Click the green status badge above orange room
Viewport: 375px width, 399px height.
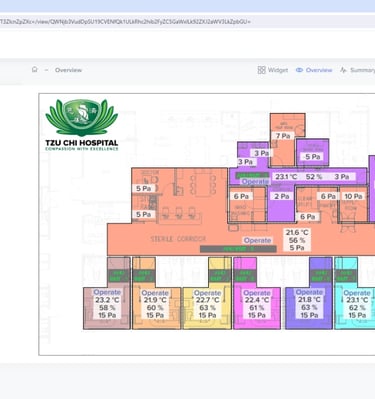tap(144, 276)
